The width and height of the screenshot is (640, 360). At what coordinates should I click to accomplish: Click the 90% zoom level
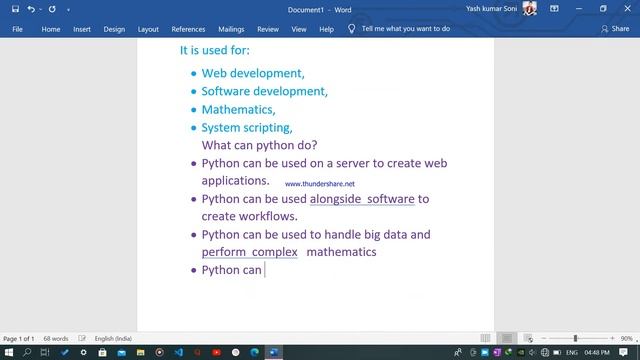pos(626,338)
